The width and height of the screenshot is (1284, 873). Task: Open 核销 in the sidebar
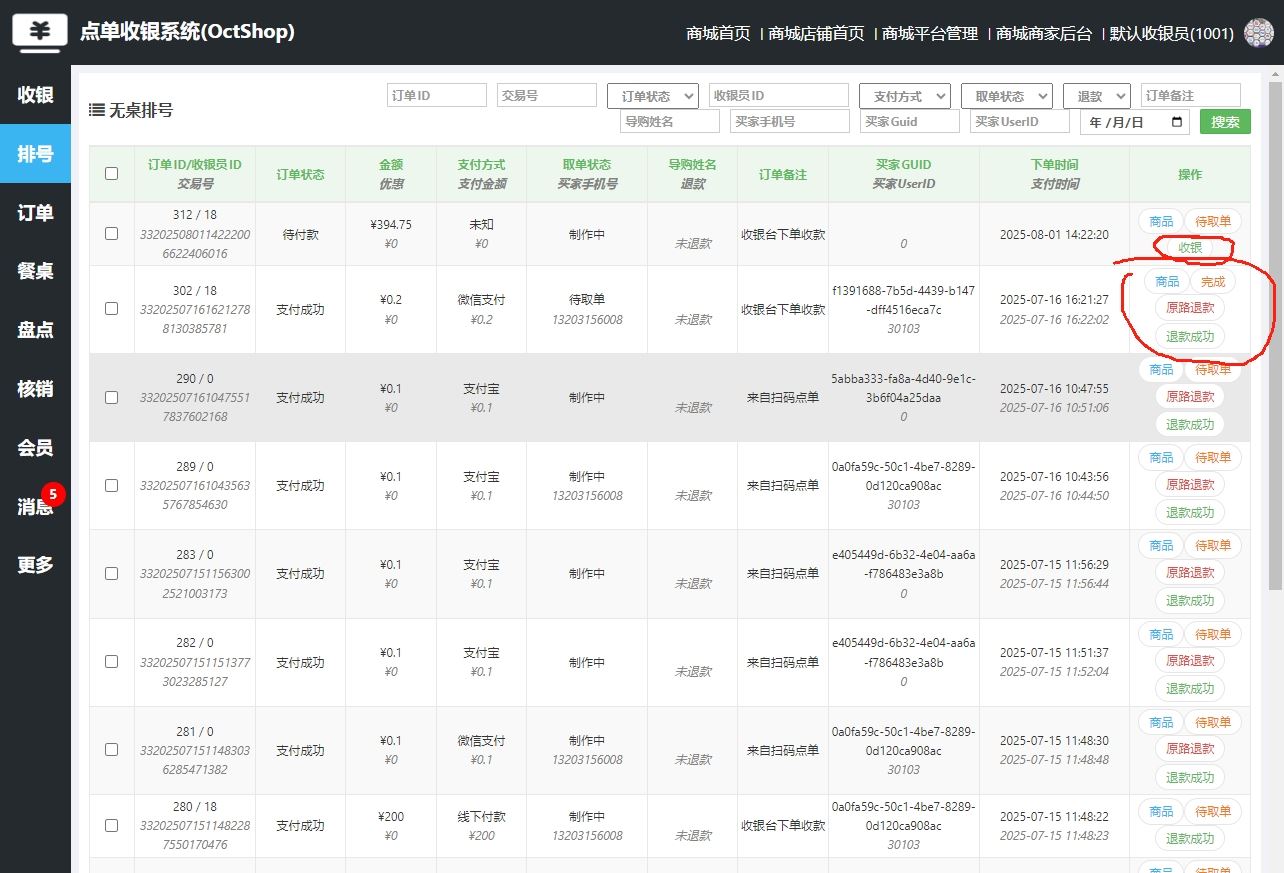click(x=35, y=389)
